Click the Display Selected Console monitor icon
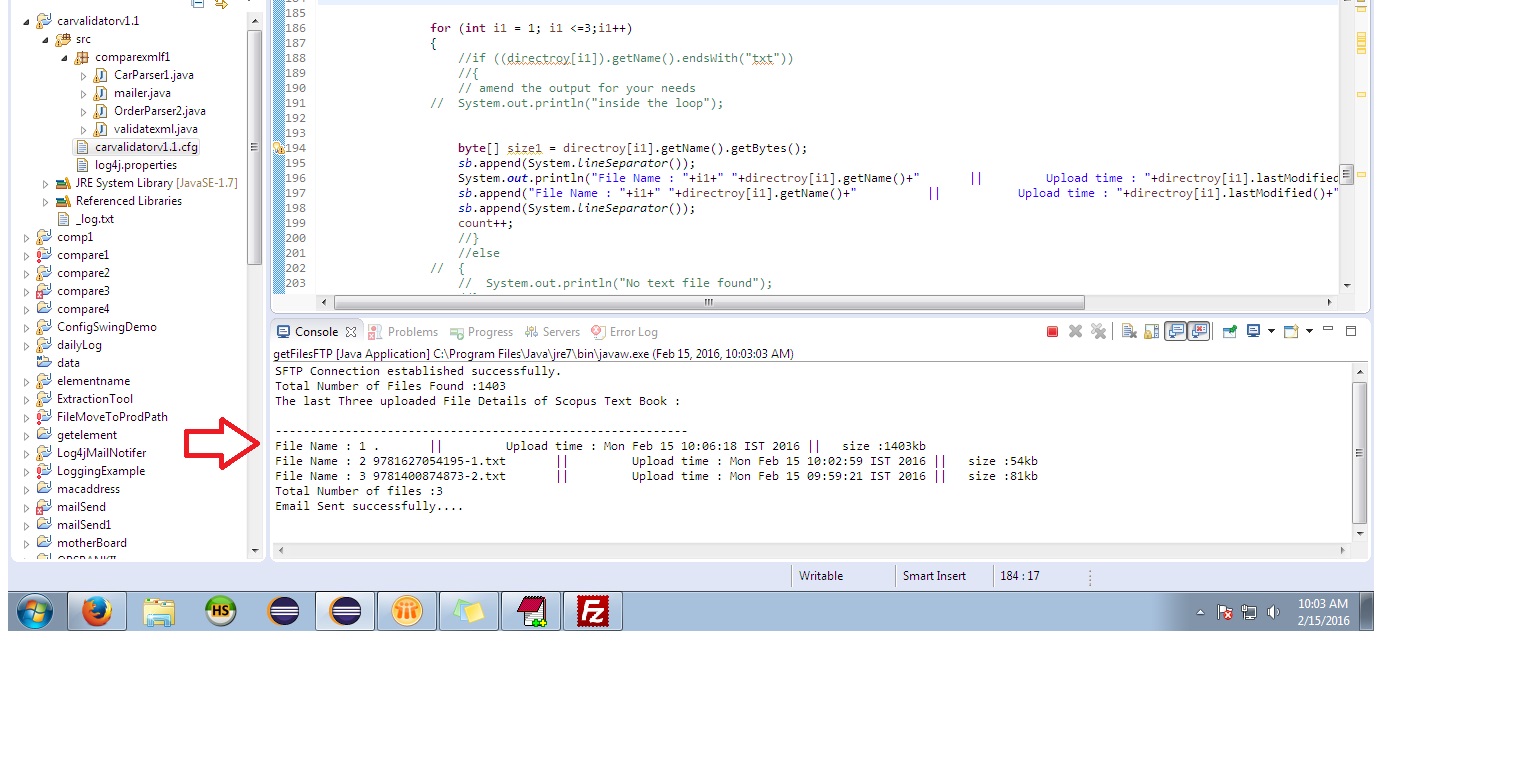The image size is (1523, 772). (1253, 331)
